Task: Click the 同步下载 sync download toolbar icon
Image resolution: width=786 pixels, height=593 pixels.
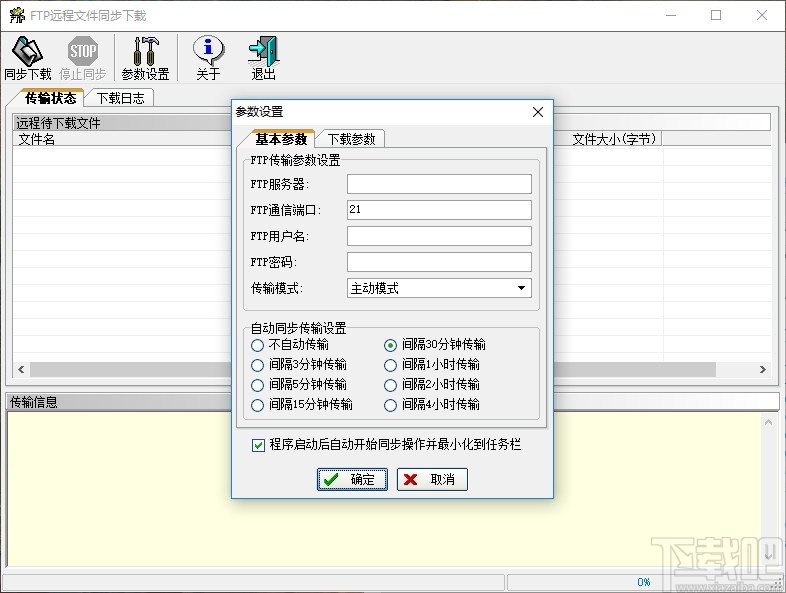Action: tap(28, 58)
